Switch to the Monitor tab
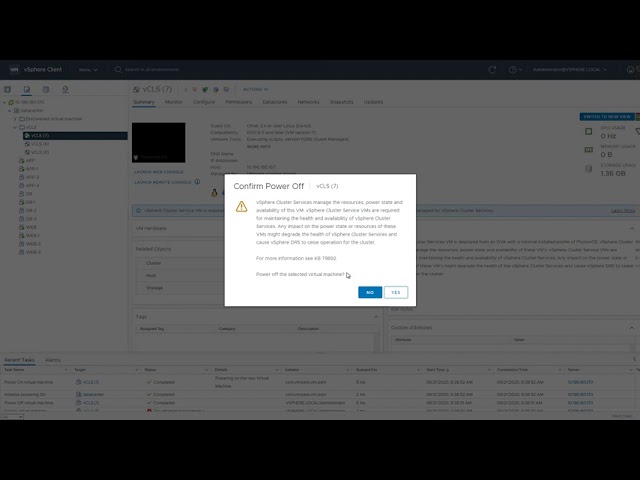This screenshot has width=640, height=480. pyautogui.click(x=173, y=102)
